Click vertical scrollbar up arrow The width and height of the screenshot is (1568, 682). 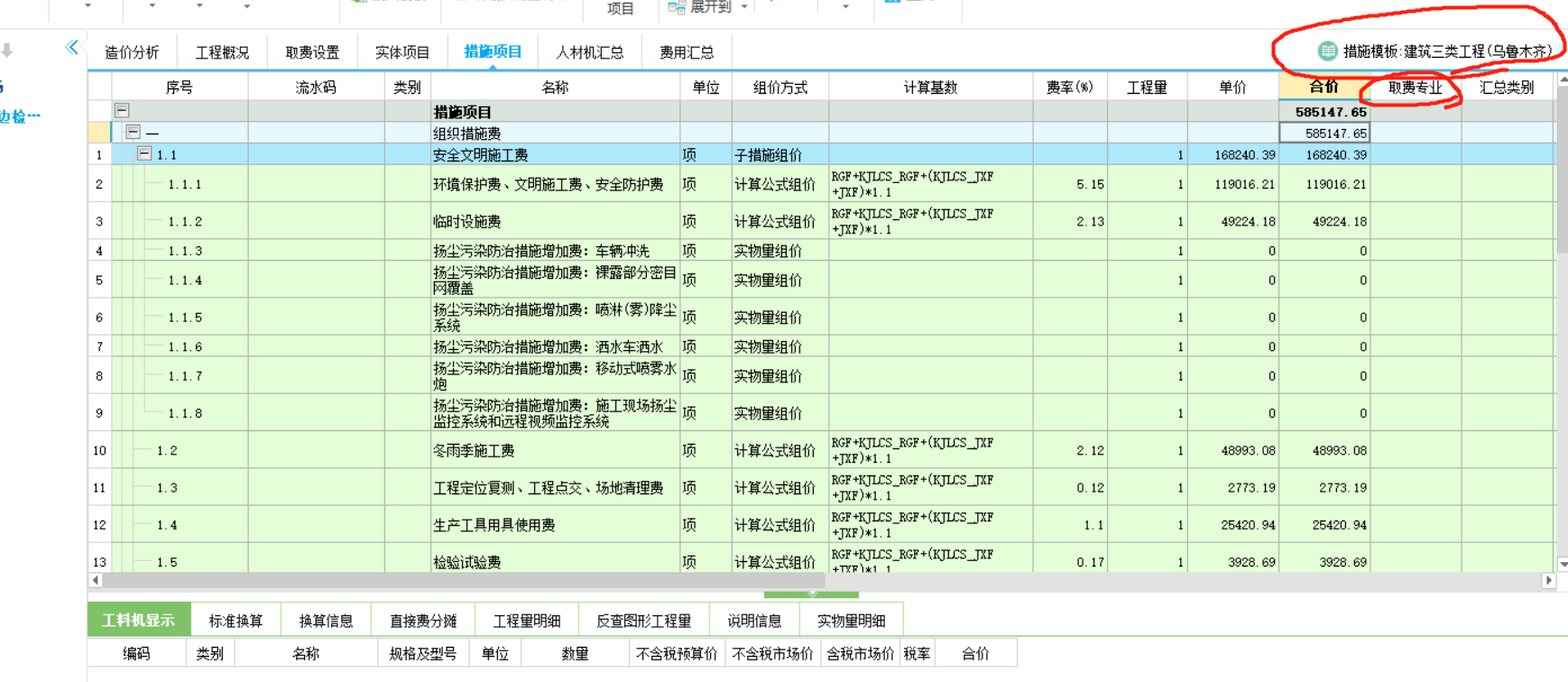coord(1563,80)
